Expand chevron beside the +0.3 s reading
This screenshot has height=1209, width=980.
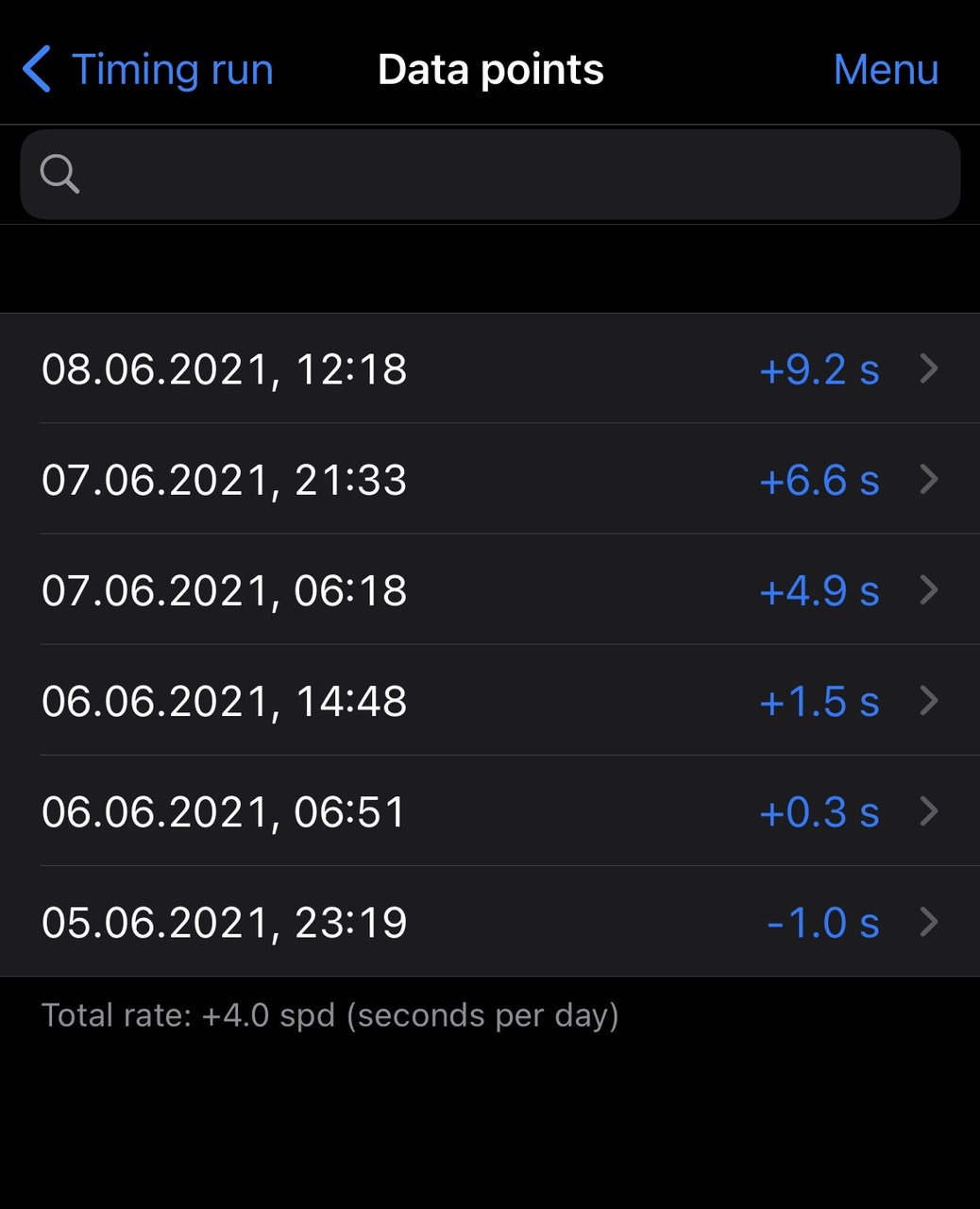pos(929,810)
